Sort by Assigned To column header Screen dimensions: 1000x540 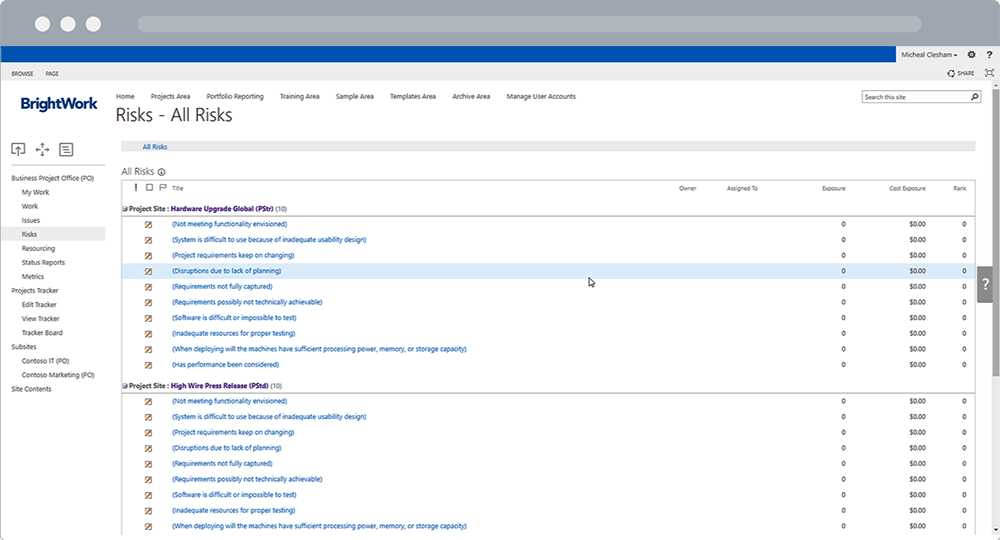click(742, 189)
